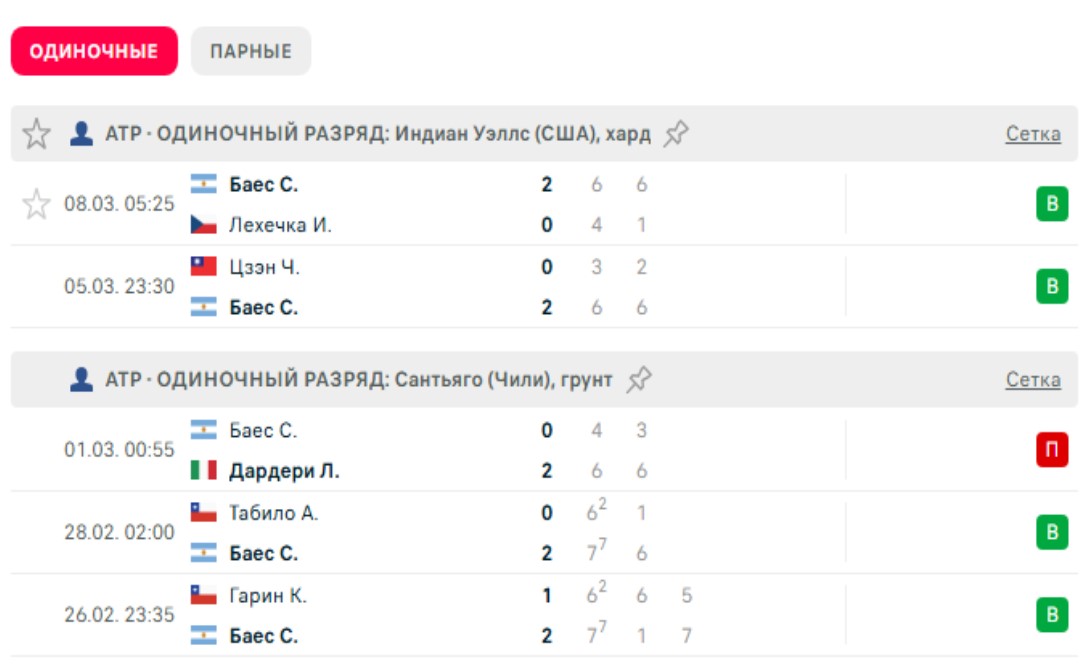This screenshot has width=1091, height=669.
Task: Click the red П loss badge
Action: point(1051,450)
